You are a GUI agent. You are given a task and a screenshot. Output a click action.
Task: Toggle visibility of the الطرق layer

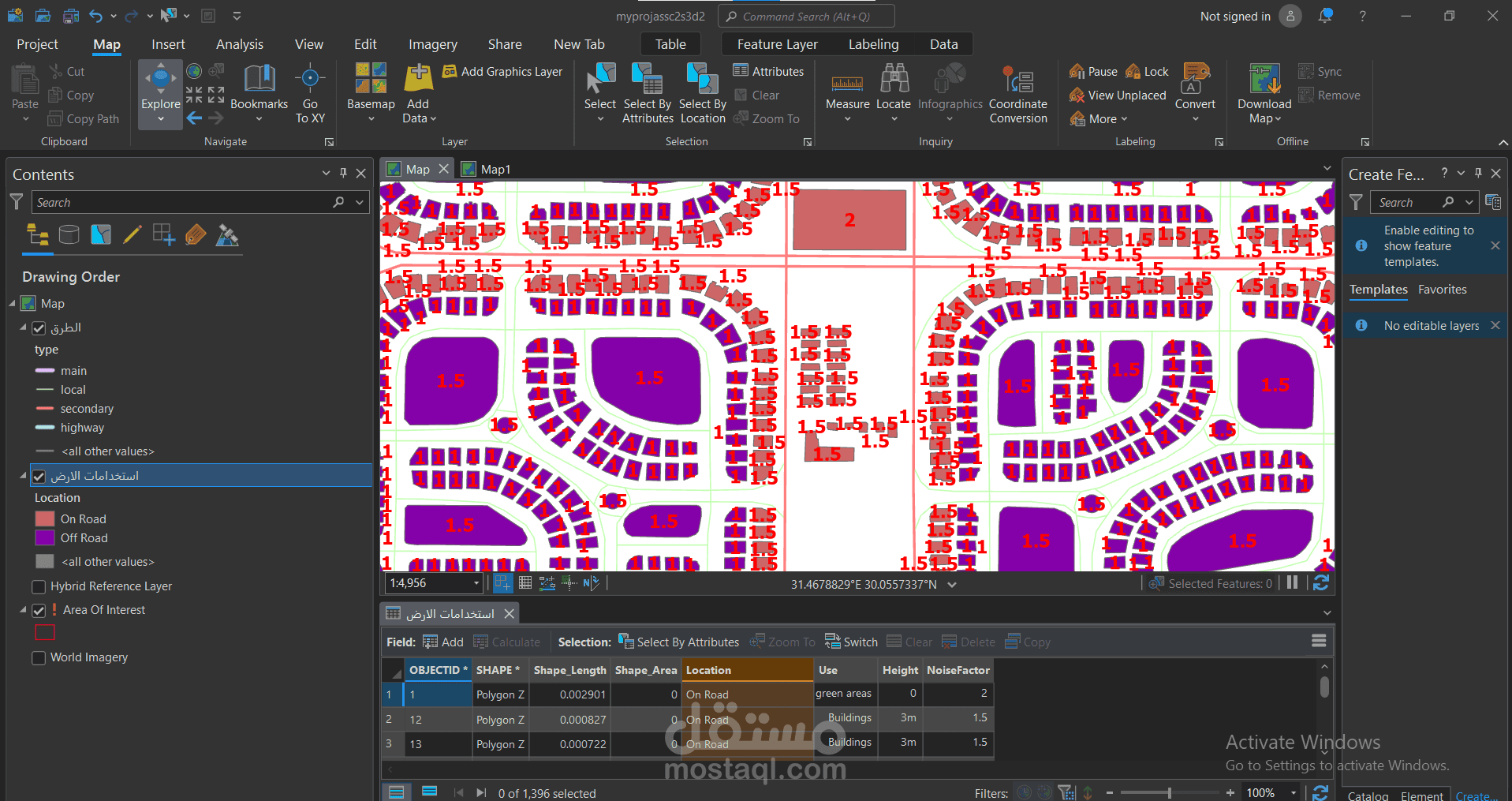39,328
